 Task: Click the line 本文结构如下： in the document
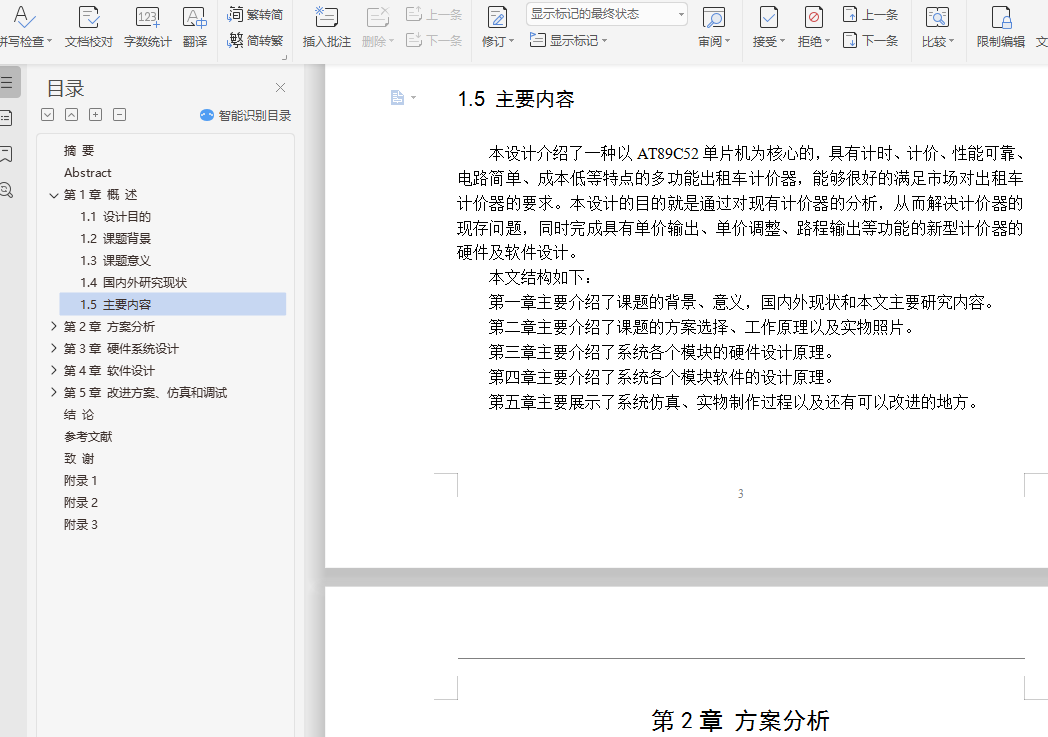tap(541, 277)
